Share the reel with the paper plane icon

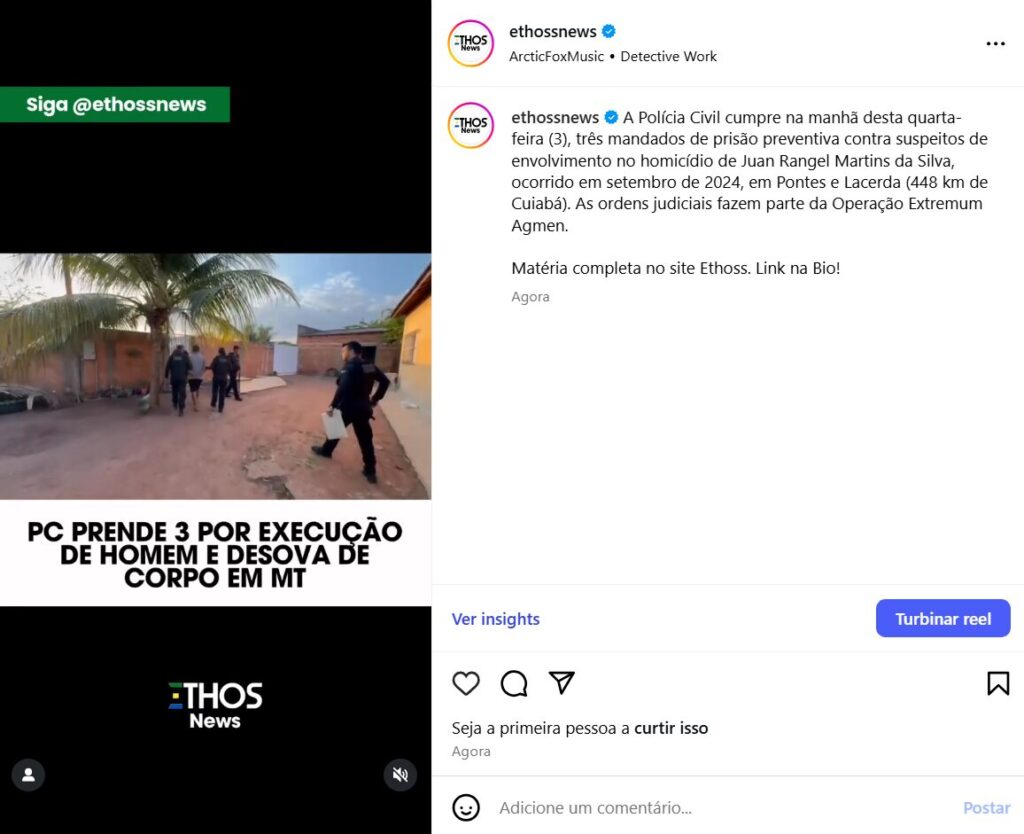562,682
